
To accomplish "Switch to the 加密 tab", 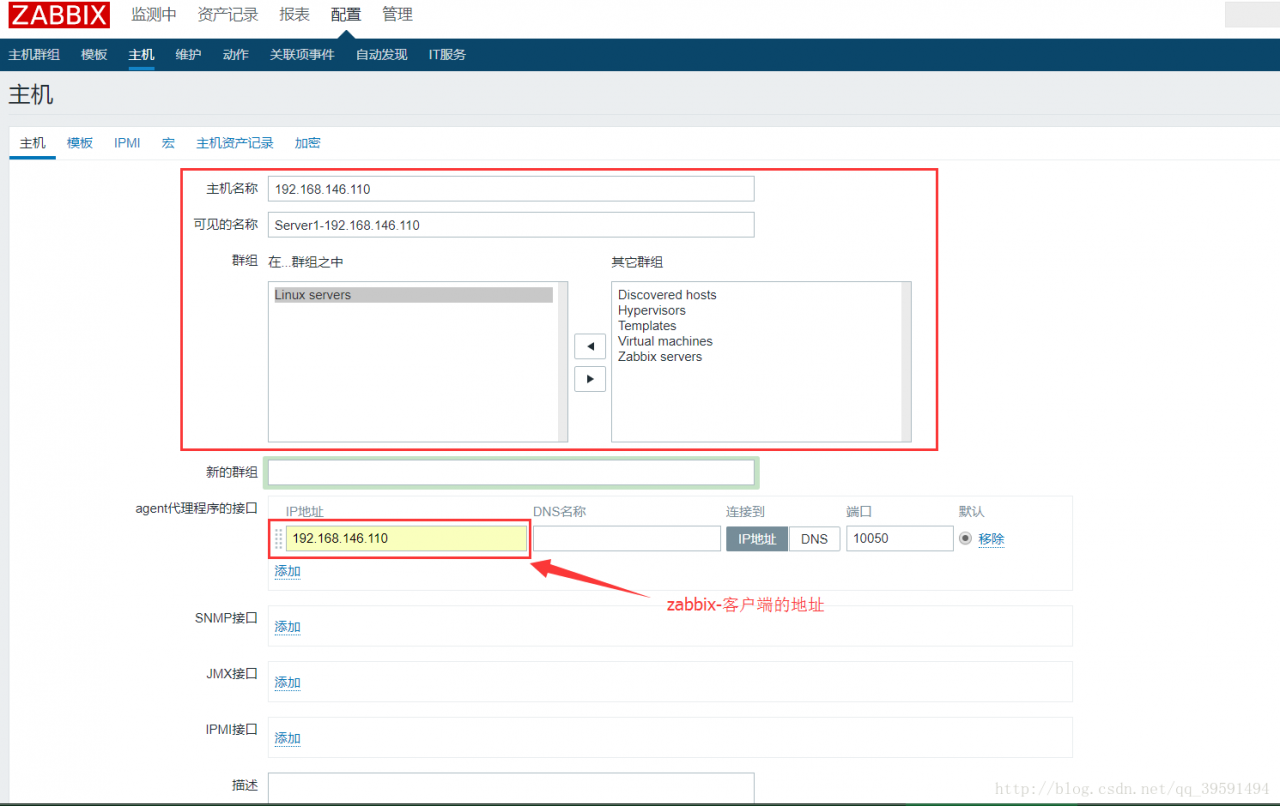I will point(307,143).
